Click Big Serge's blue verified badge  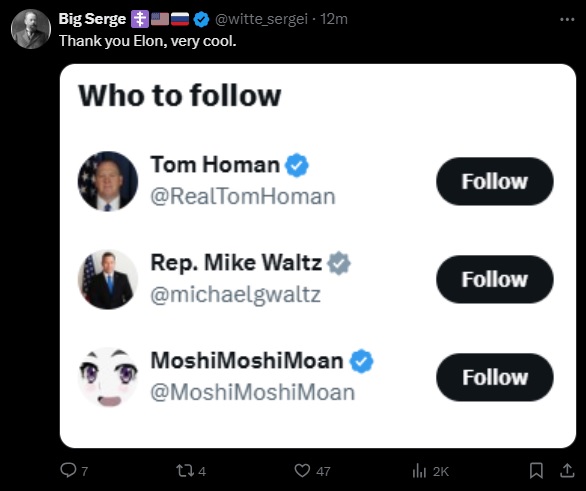202,19
